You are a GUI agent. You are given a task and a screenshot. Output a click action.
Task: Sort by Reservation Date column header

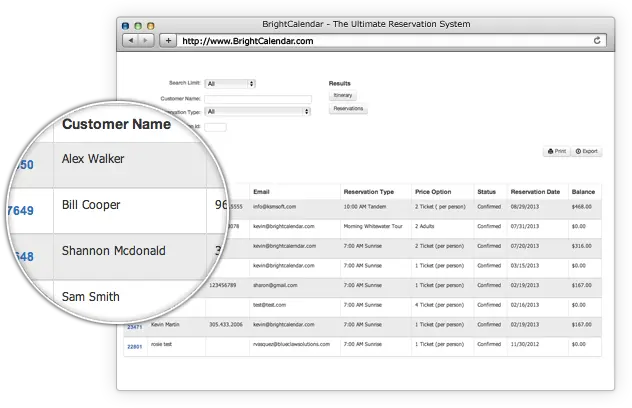tap(535, 191)
